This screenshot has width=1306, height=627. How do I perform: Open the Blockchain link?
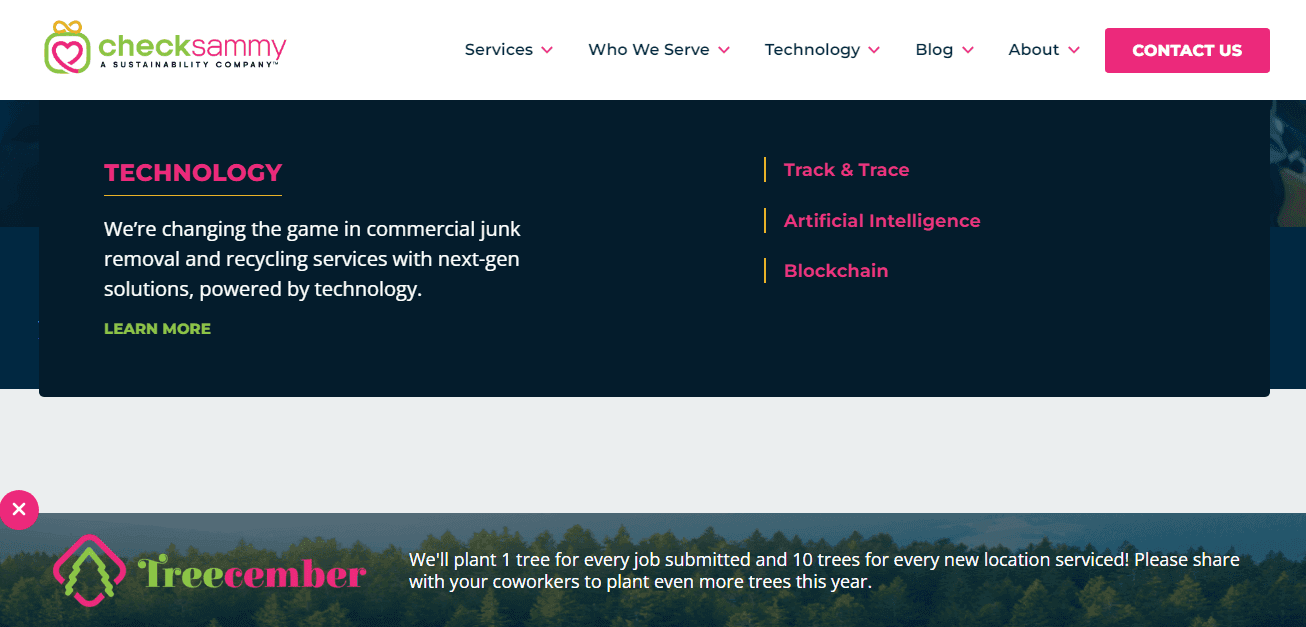pos(836,271)
